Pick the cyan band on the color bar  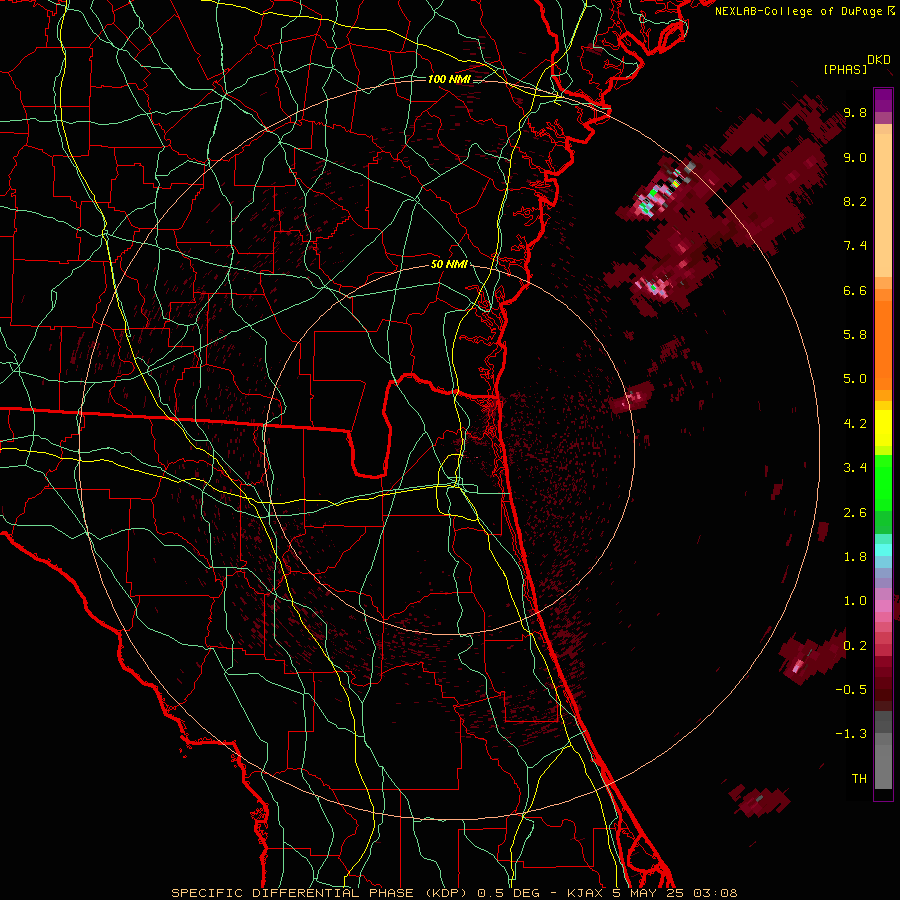[883, 550]
